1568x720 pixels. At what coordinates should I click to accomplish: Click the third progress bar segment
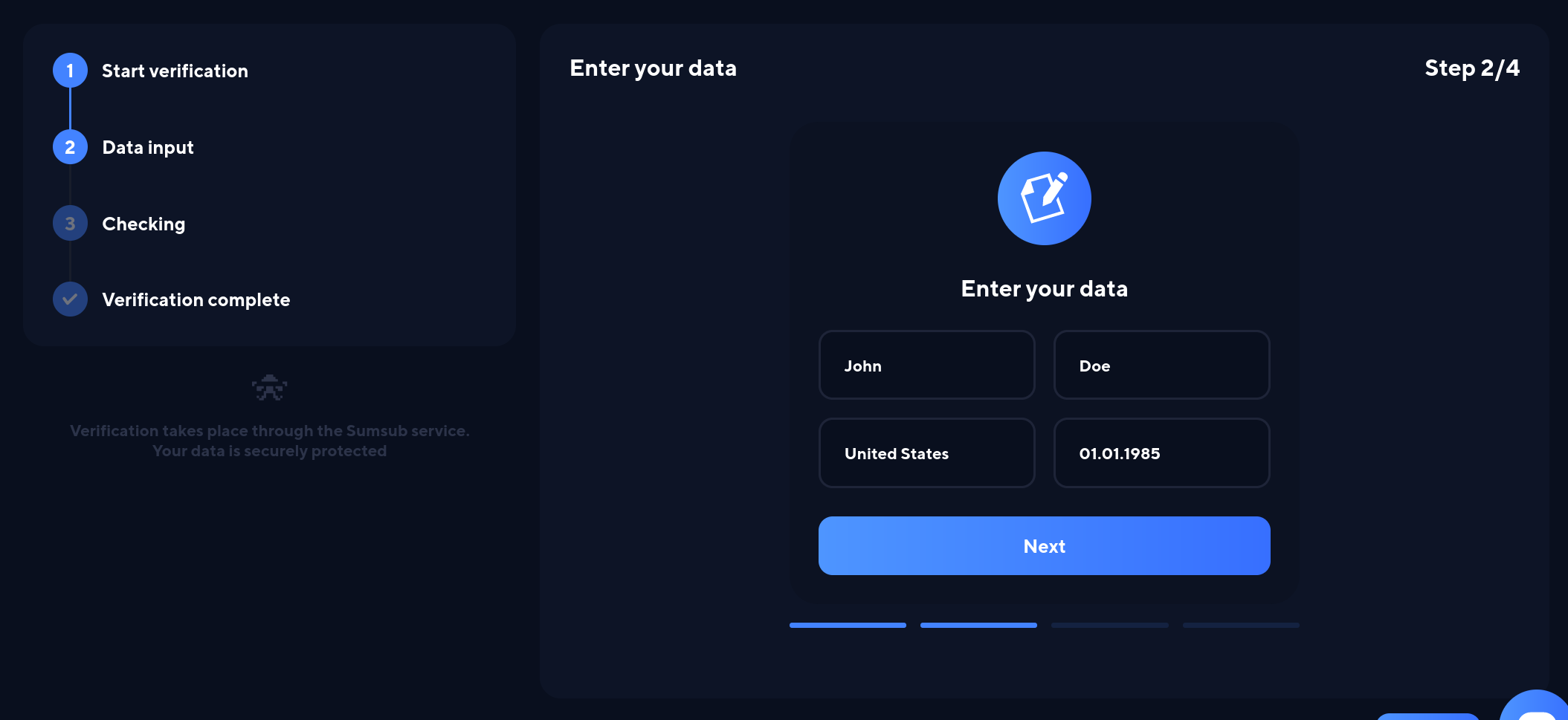(x=1109, y=626)
